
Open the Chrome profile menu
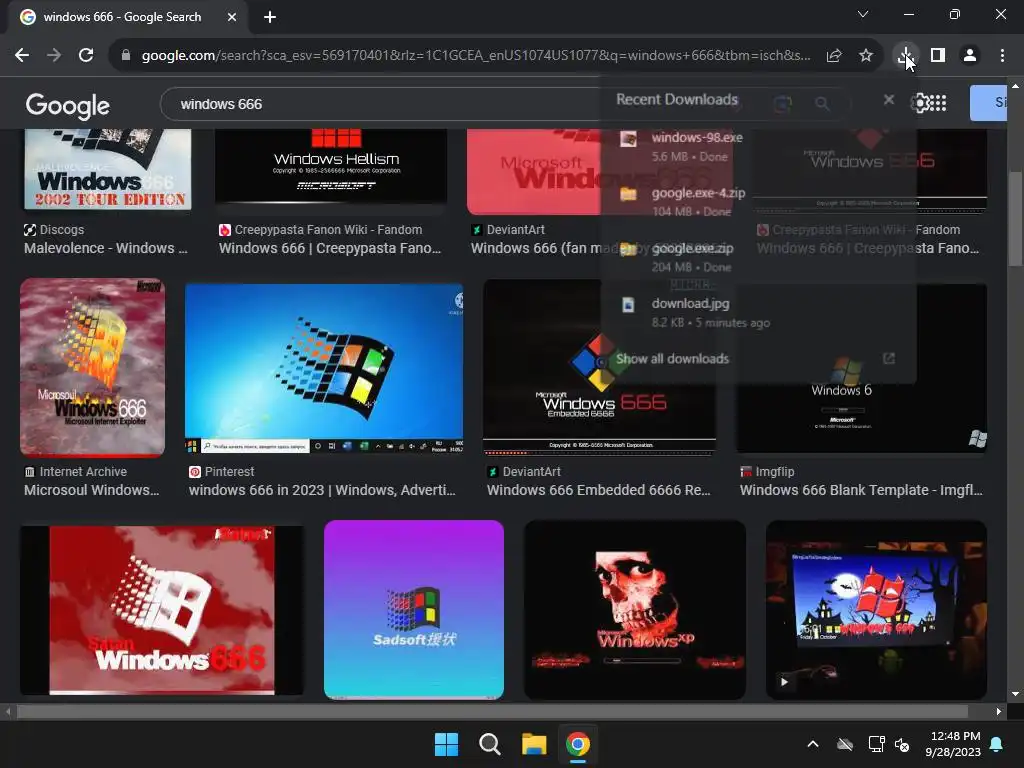[970, 56]
